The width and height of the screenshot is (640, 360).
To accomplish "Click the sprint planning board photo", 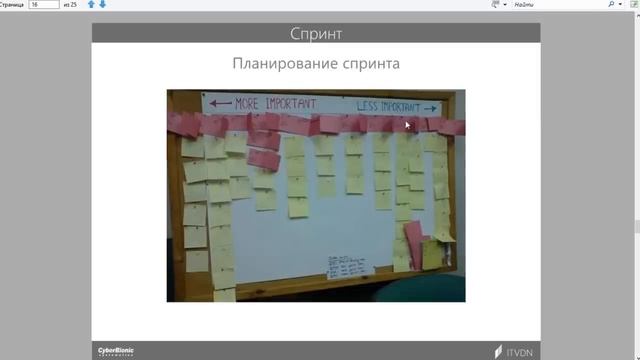I will 316,196.
